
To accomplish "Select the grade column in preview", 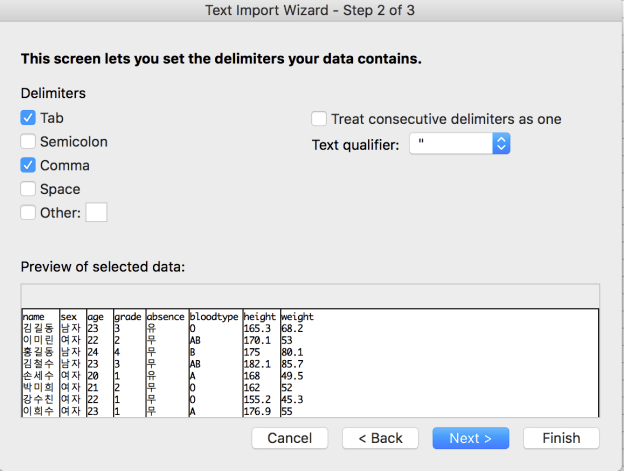I will tap(129, 363).
